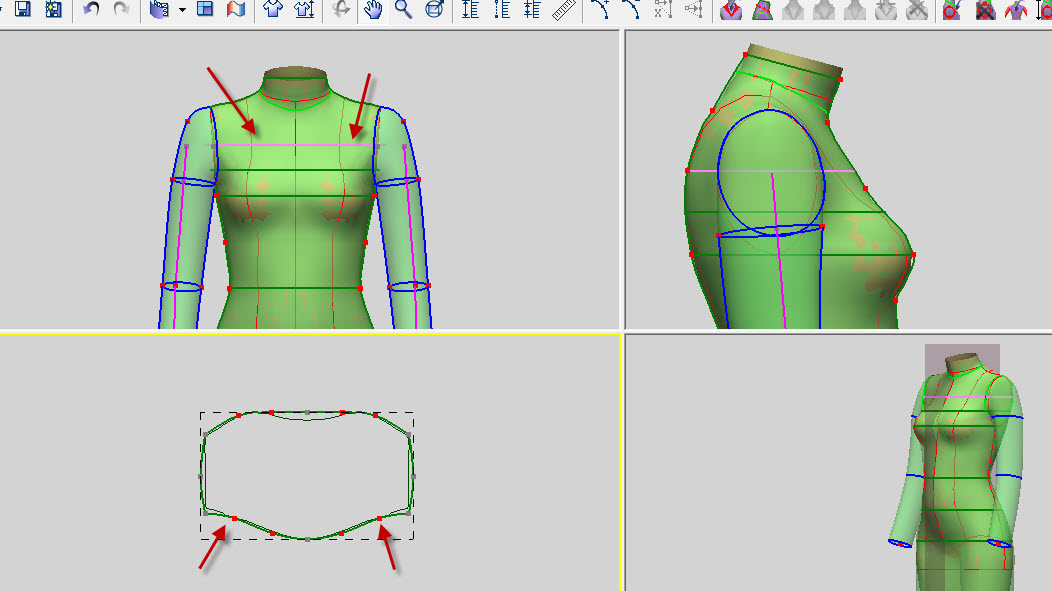Screen dimensions: 1052x591
Task: Click the torso icon with red sleeves
Action: pos(1016,10)
